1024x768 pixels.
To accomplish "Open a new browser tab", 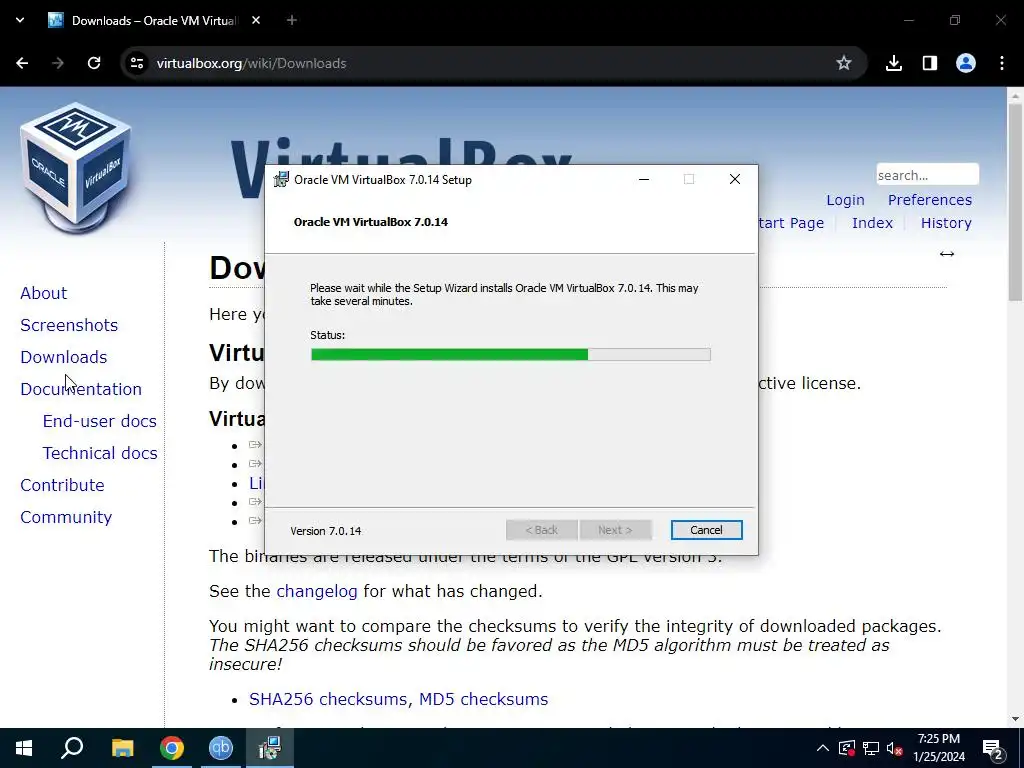I will pos(292,20).
